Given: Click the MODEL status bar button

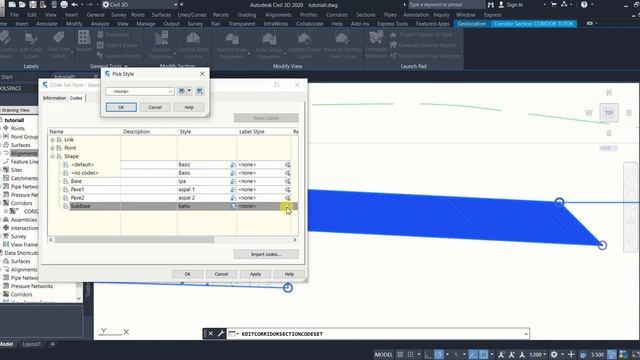Looking at the screenshot, I should point(383,354).
